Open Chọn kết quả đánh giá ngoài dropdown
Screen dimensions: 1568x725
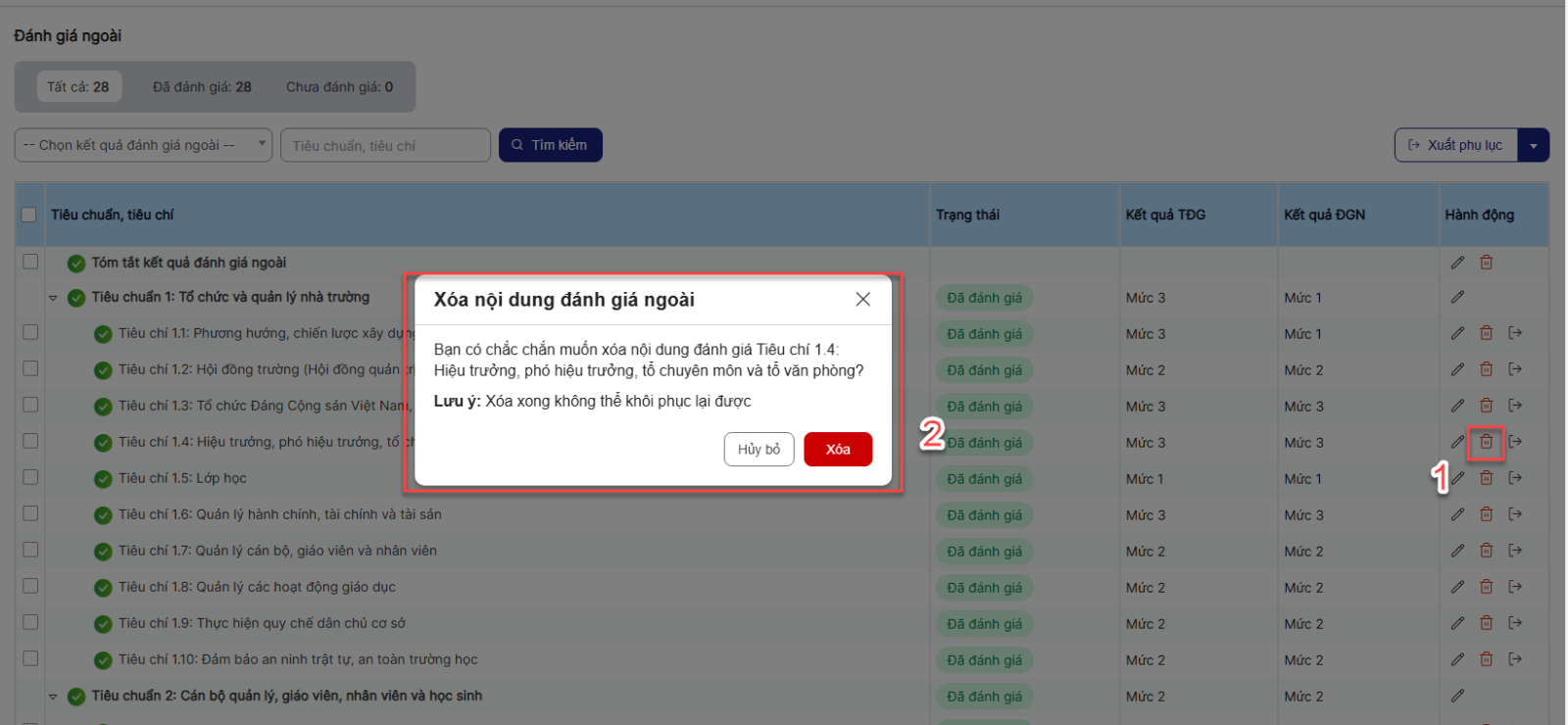point(143,145)
